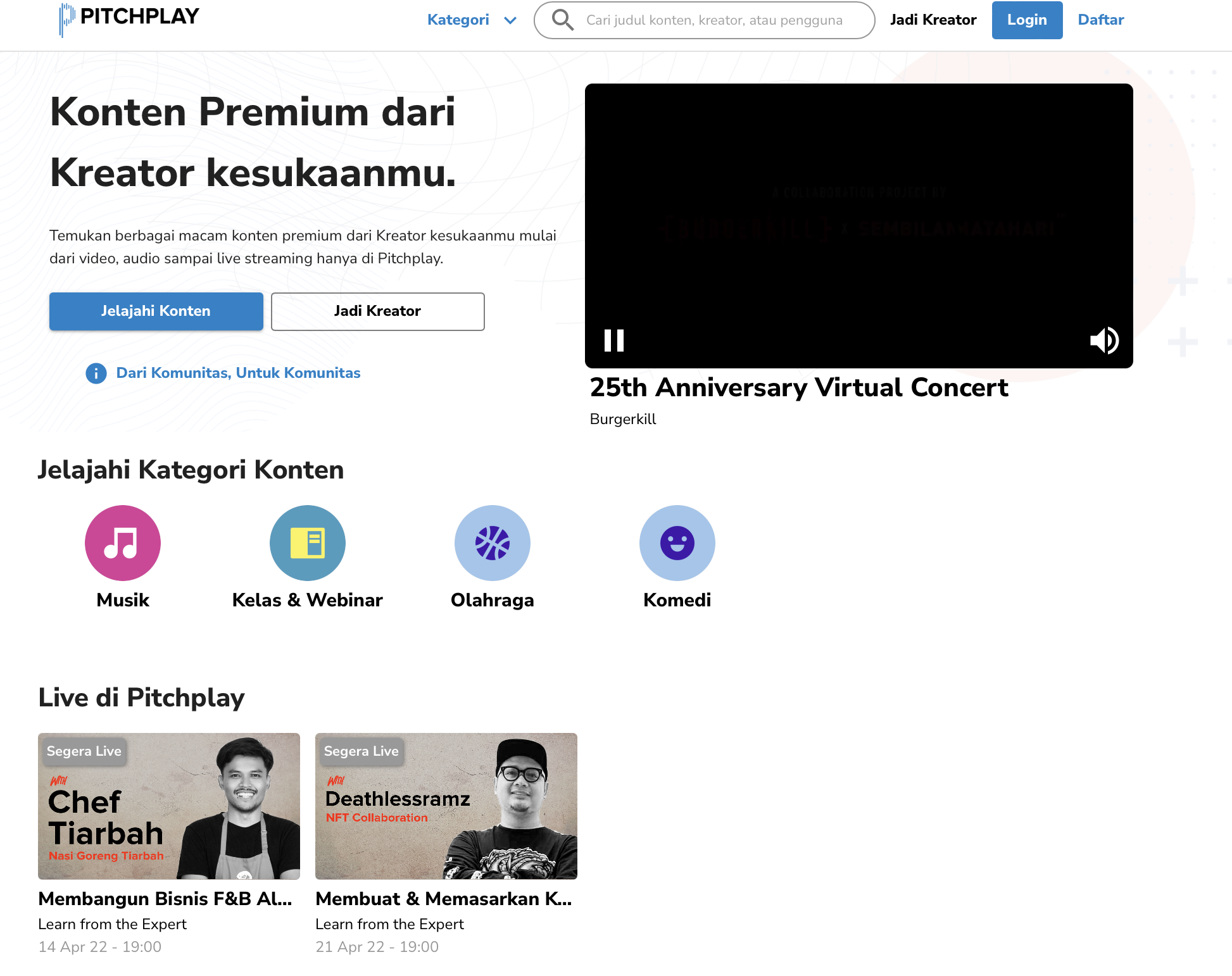Click the Jelajahi Kategori Konten heading
Image resolution: width=1232 pixels, height=976 pixels.
click(191, 470)
